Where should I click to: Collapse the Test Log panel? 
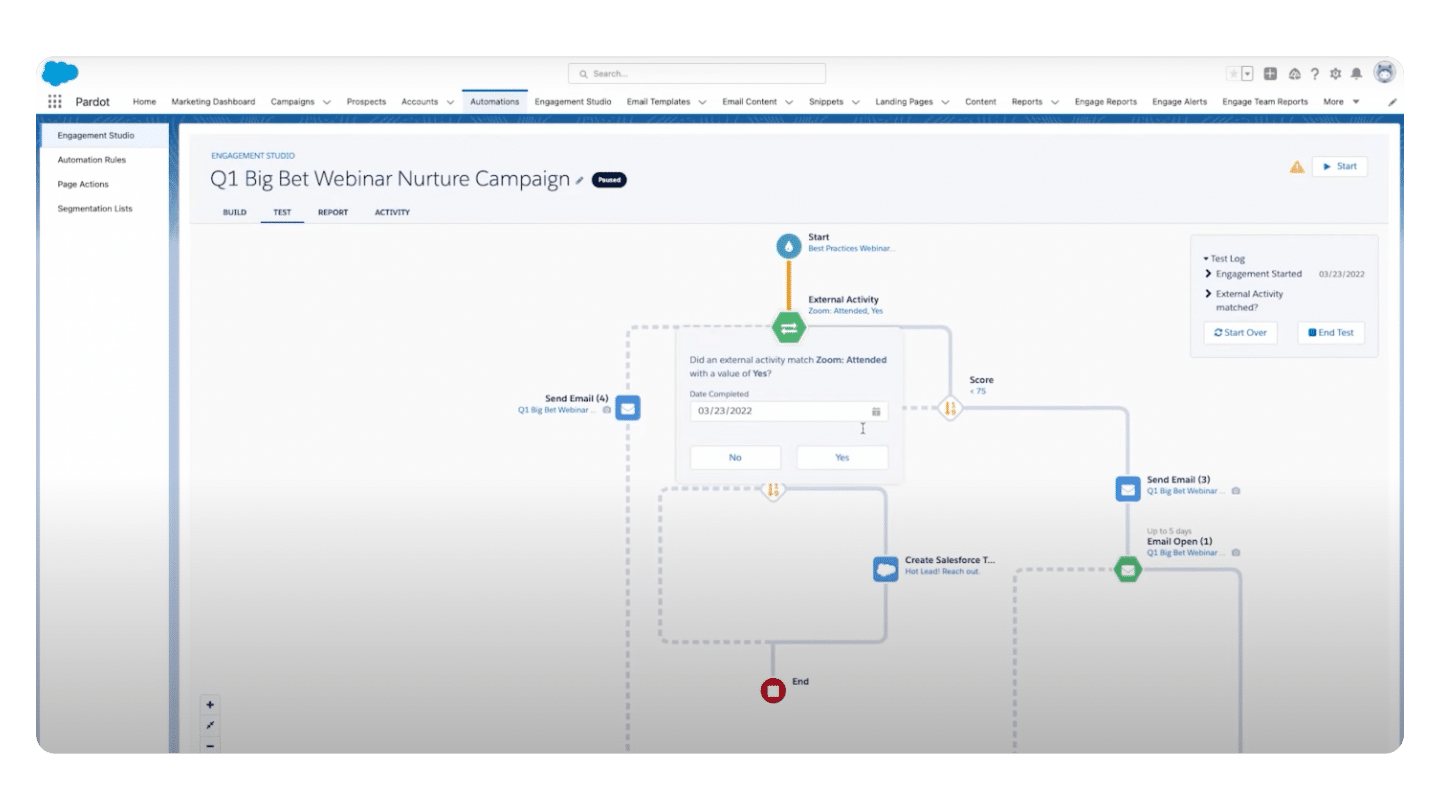(x=1206, y=258)
